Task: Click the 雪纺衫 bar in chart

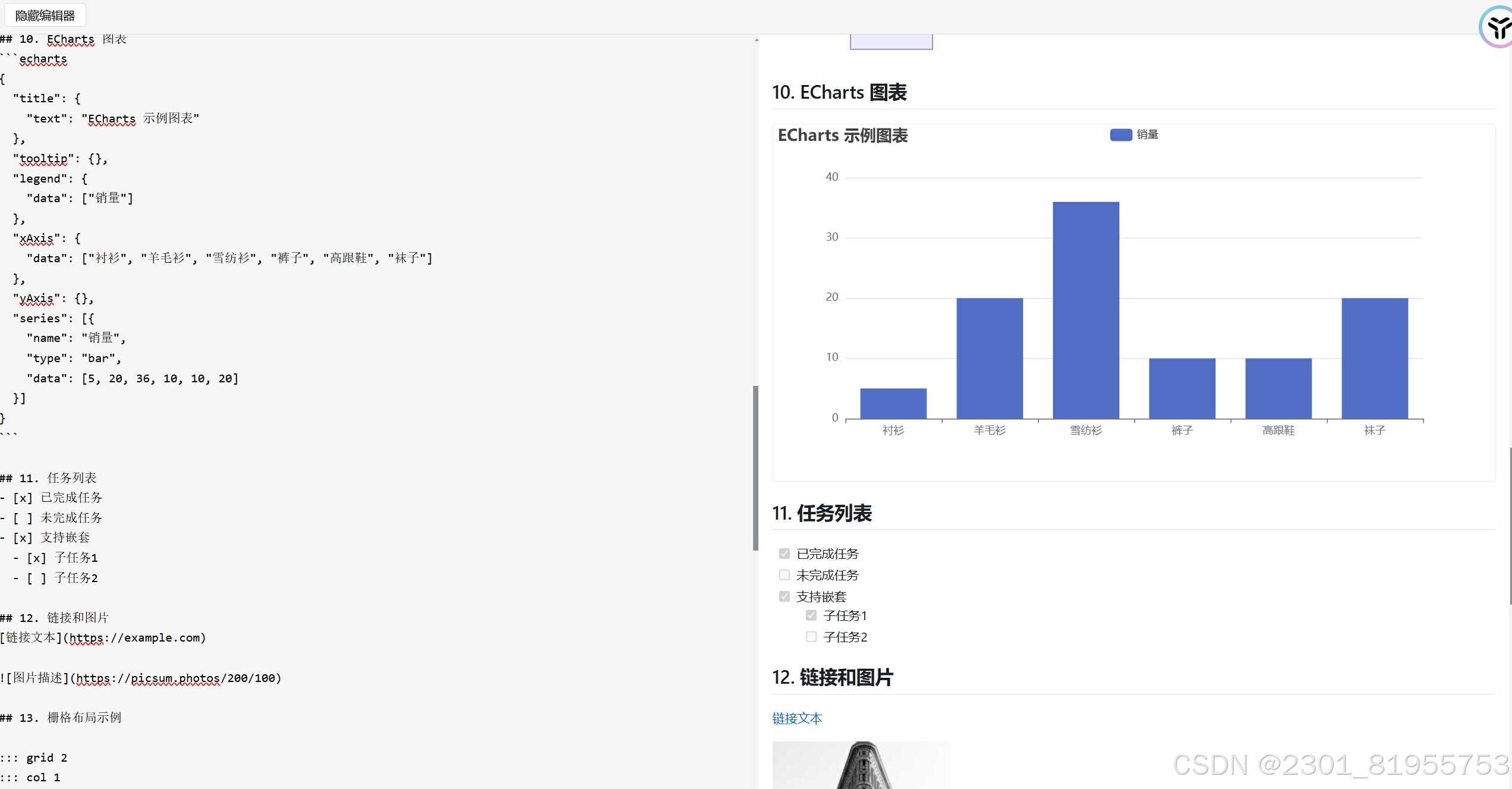Action: tap(1086, 309)
